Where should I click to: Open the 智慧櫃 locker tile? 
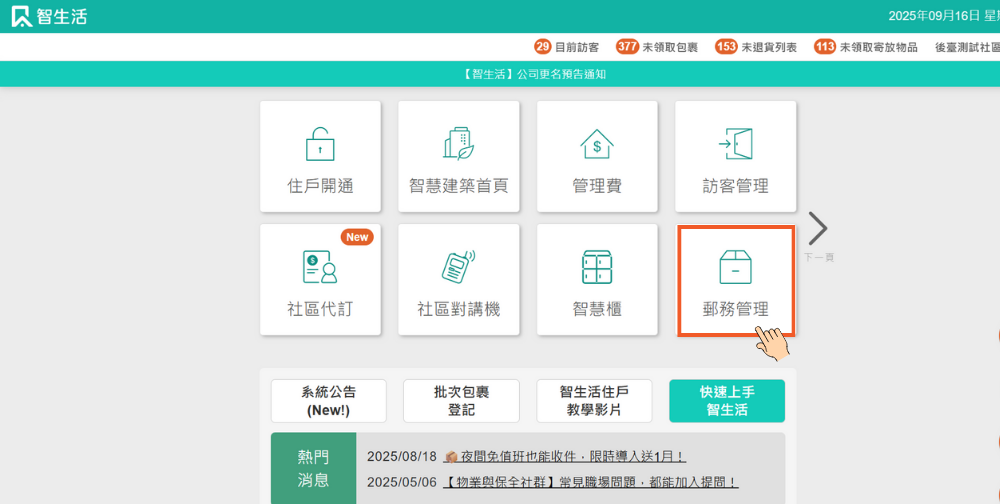point(597,280)
